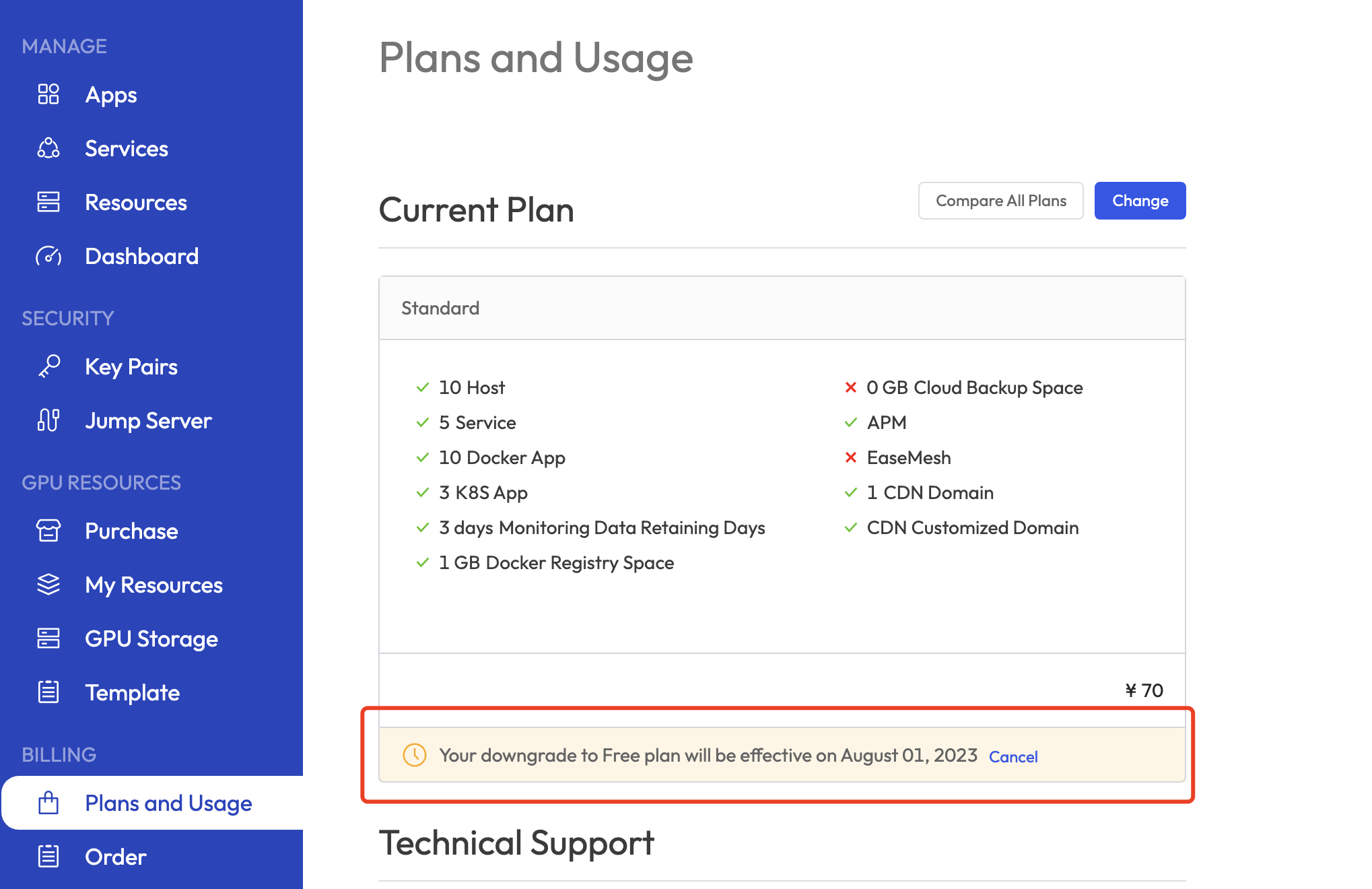1372x889 pixels.
Task: Click the GPU Storage icon
Action: (48, 638)
